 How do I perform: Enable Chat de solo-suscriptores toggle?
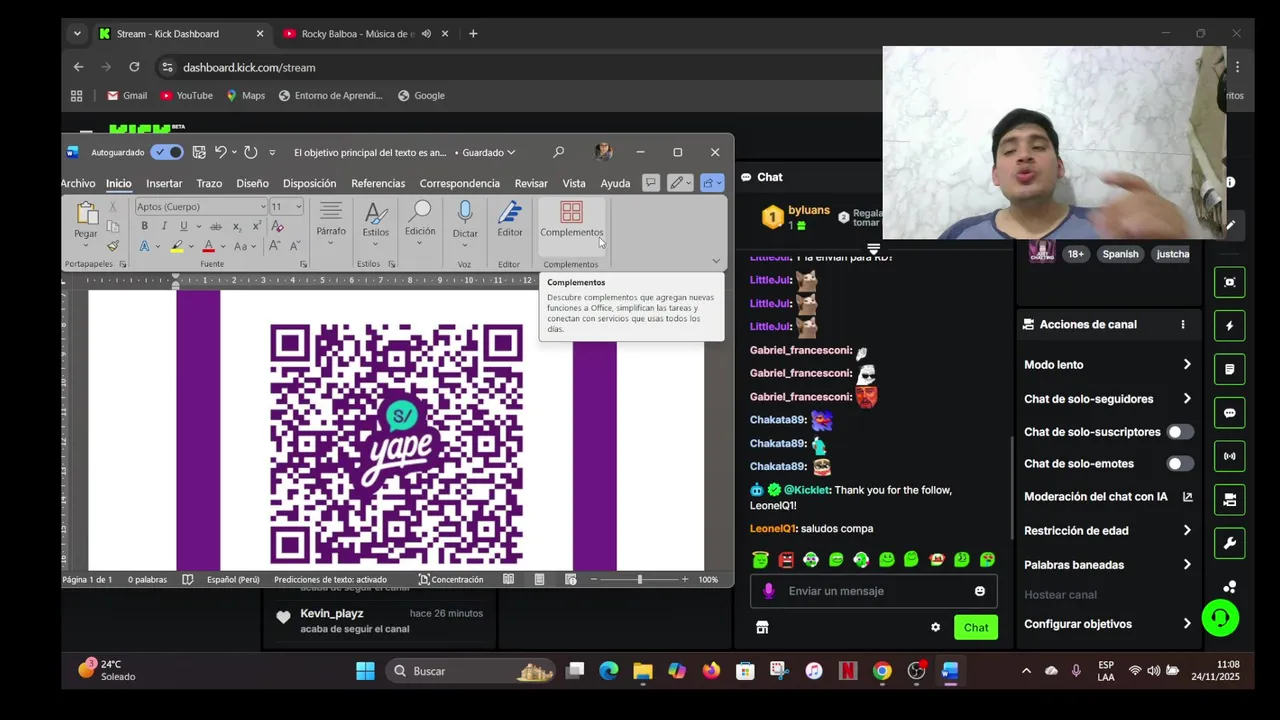pos(1180,432)
